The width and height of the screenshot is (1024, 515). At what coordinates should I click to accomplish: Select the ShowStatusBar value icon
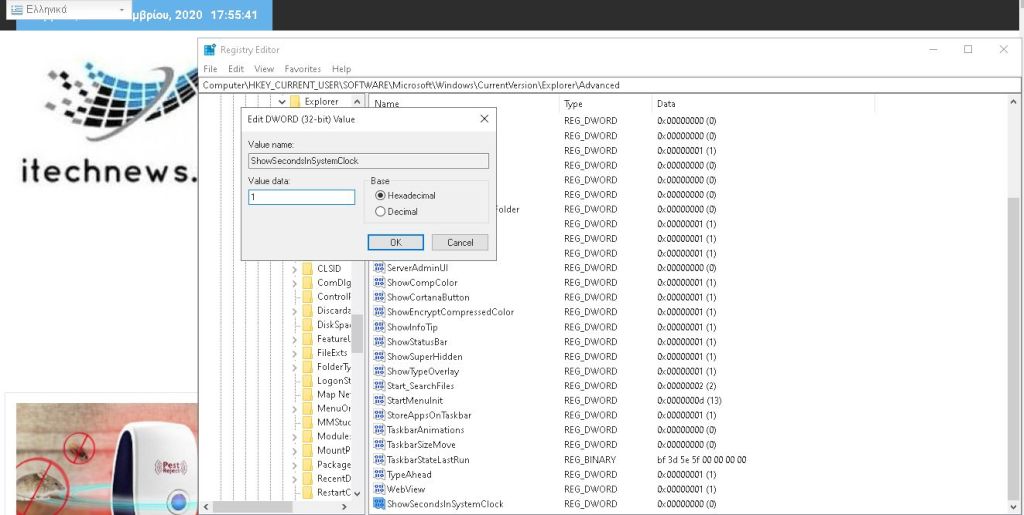pos(379,341)
